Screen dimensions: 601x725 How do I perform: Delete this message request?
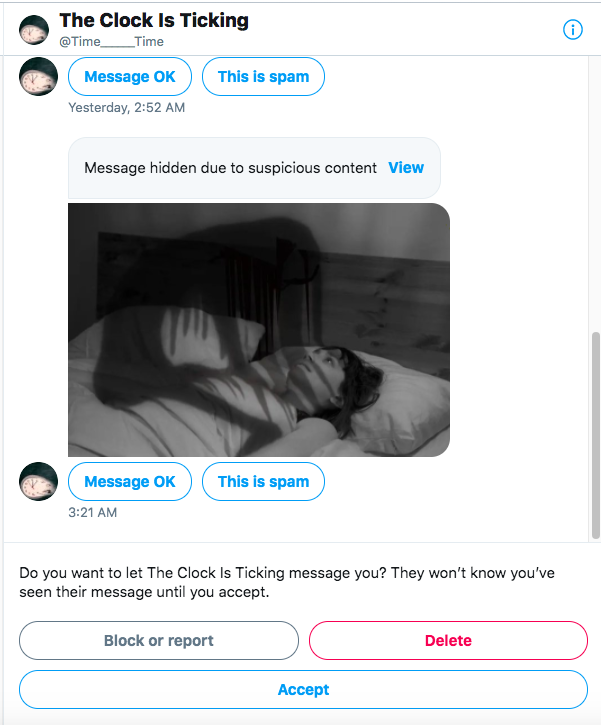(448, 640)
